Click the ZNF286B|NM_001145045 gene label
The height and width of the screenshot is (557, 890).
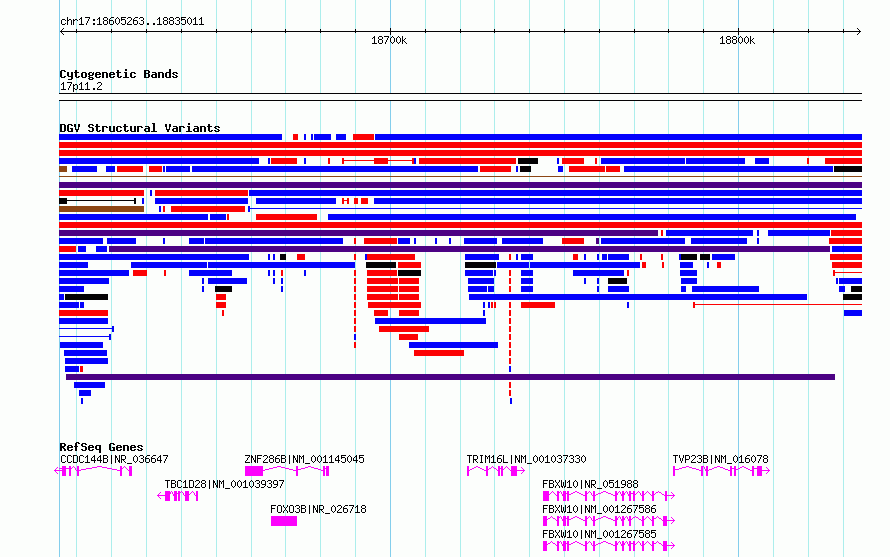click(x=304, y=459)
